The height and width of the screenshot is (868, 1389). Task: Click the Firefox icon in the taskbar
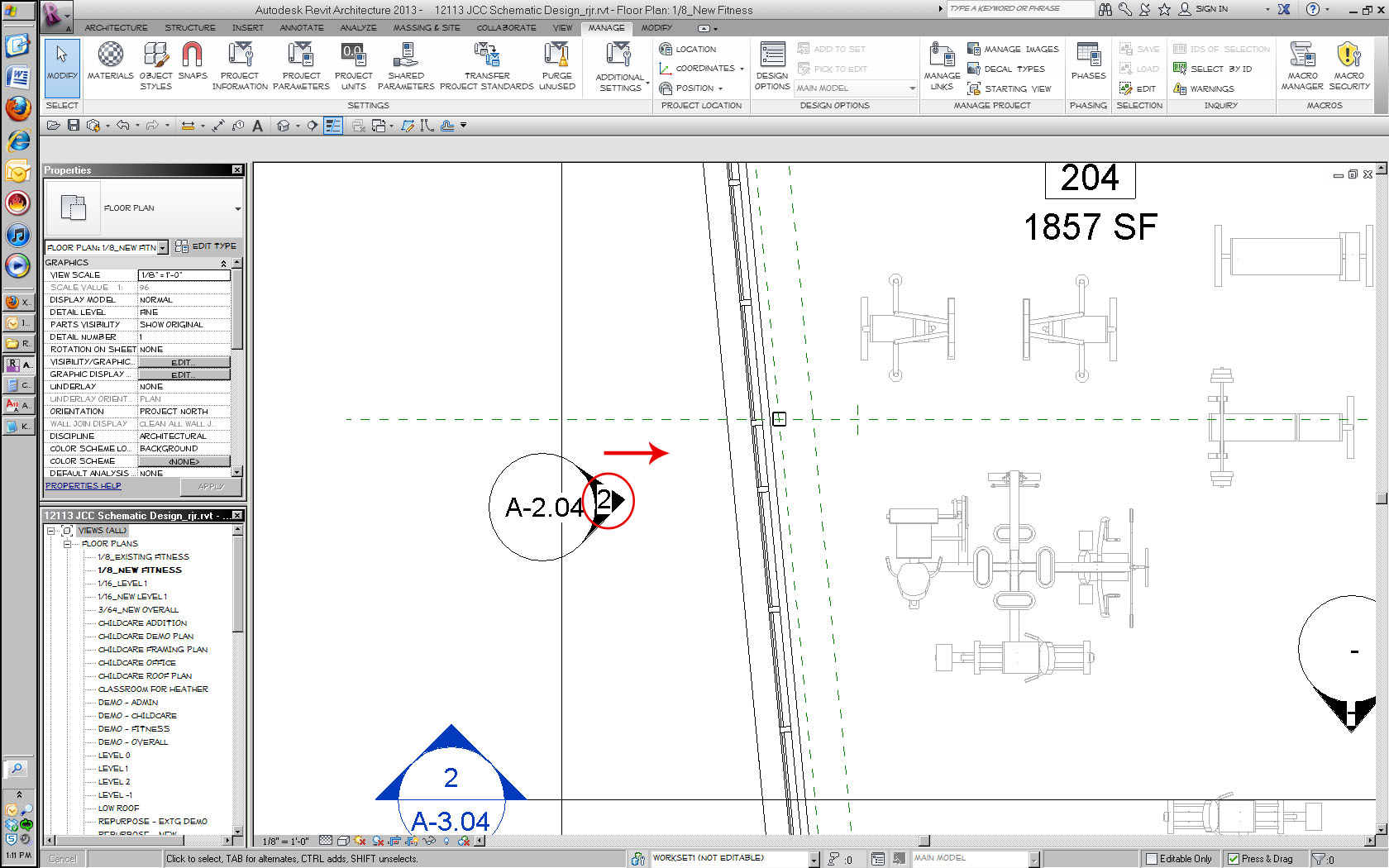tap(17, 108)
